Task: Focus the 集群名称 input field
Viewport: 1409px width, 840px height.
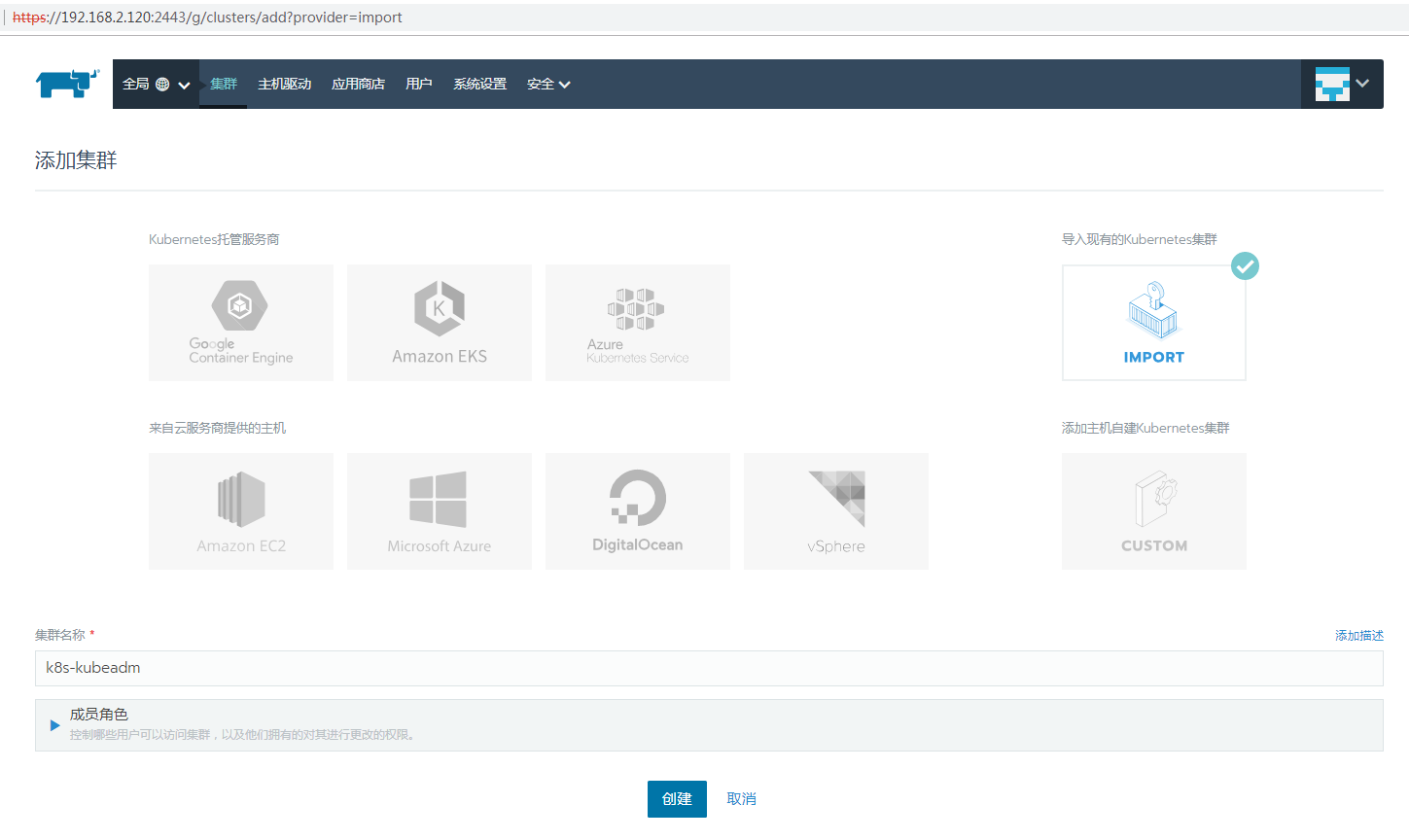Action: pos(709,668)
